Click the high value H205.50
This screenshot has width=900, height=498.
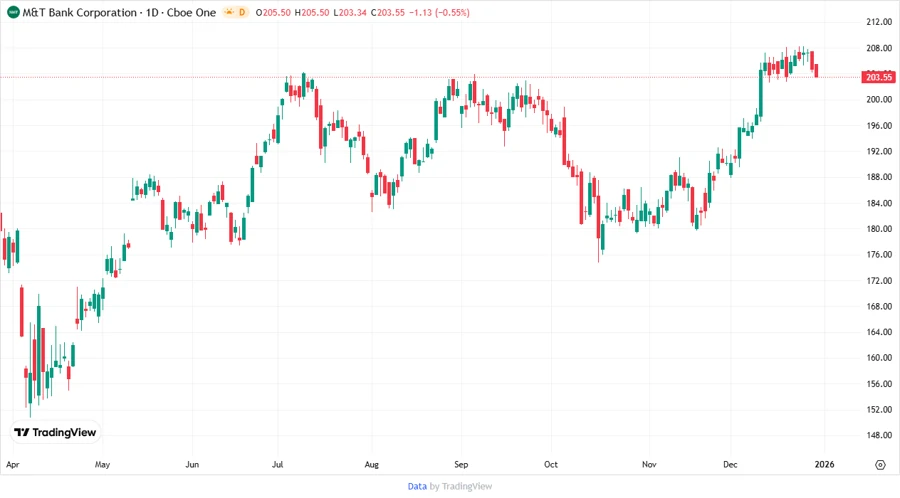312,12
